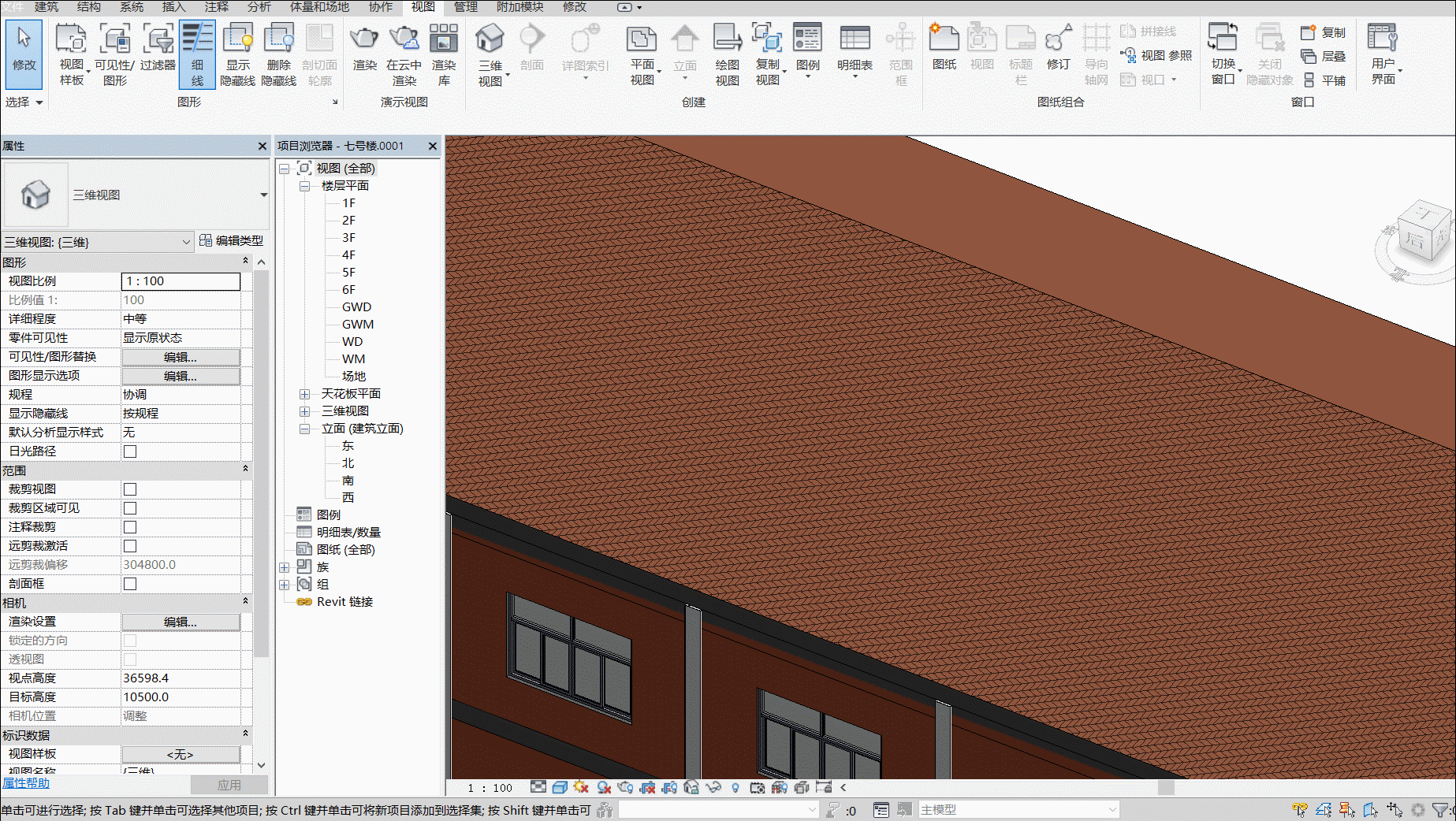Click the 渲染 (Render) teapot icon

pyautogui.click(x=364, y=47)
